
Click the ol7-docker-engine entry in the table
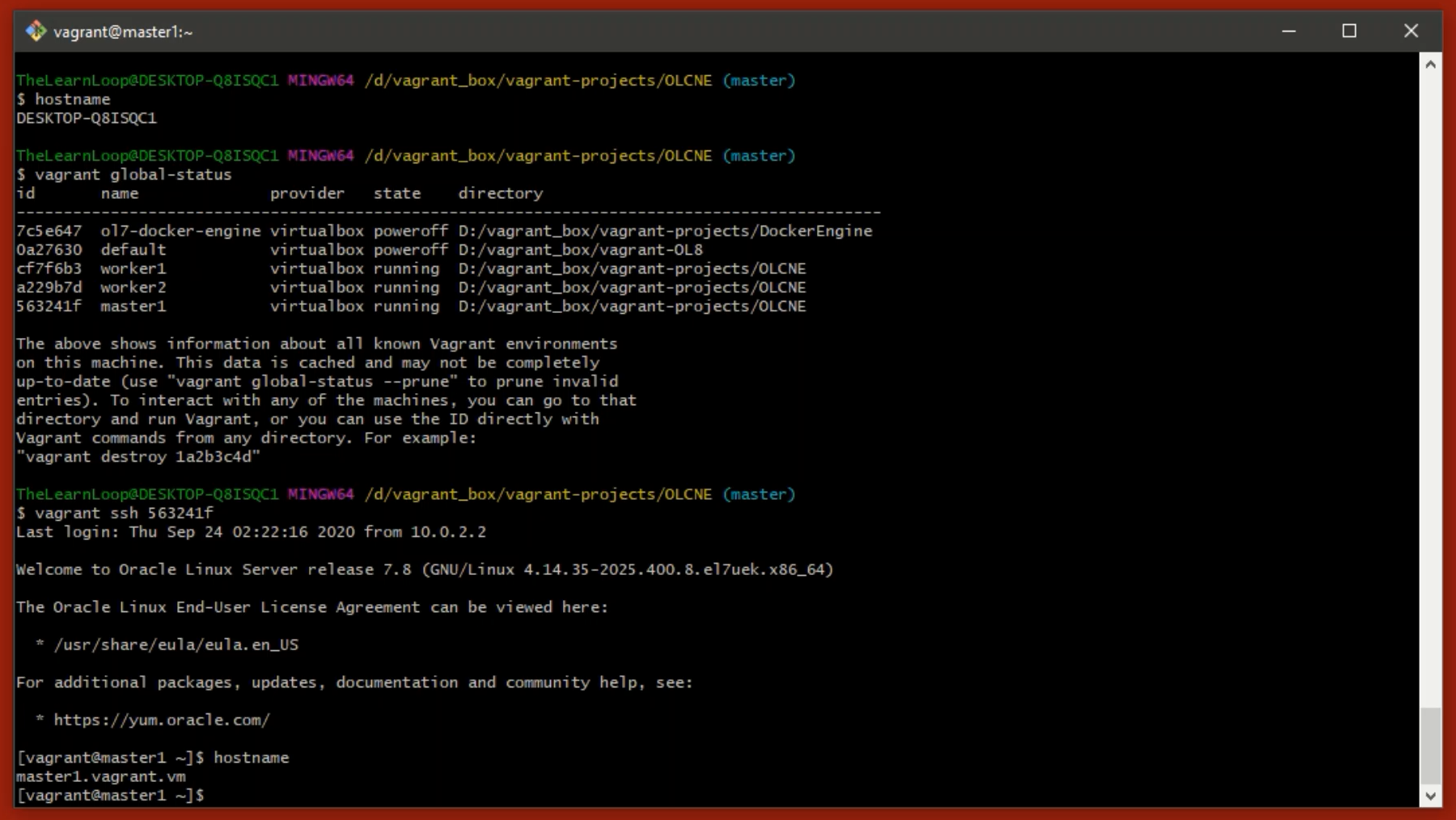[x=180, y=231]
